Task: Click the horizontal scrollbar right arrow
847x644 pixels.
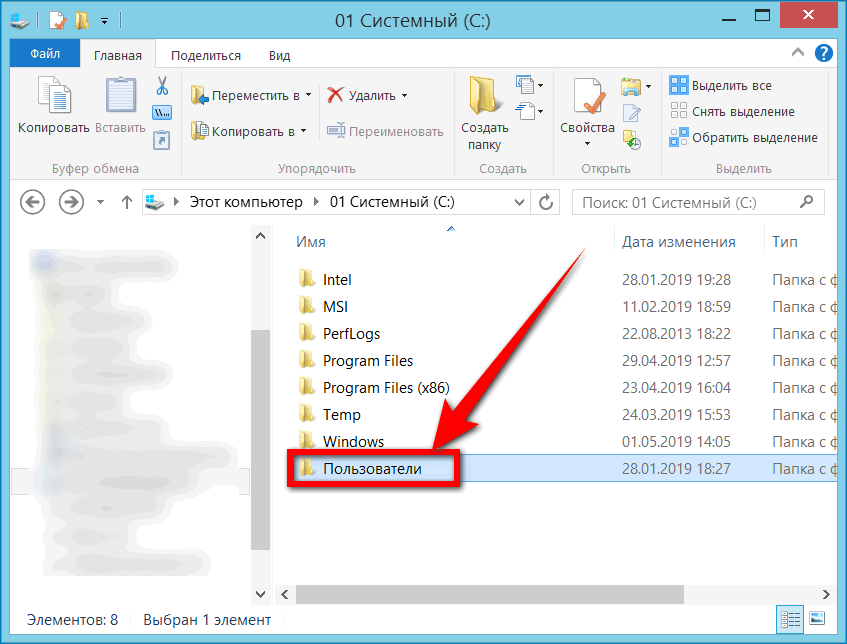Action: [x=826, y=594]
